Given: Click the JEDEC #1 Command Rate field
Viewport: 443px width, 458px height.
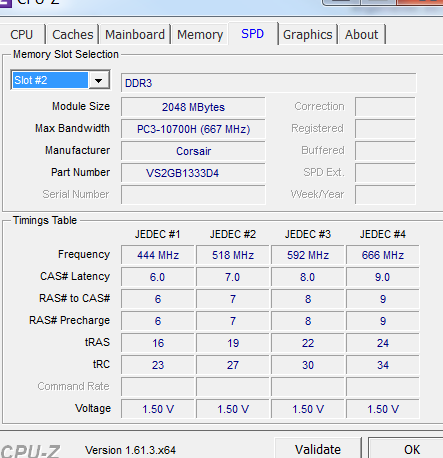Looking at the screenshot, I should 158,387.
